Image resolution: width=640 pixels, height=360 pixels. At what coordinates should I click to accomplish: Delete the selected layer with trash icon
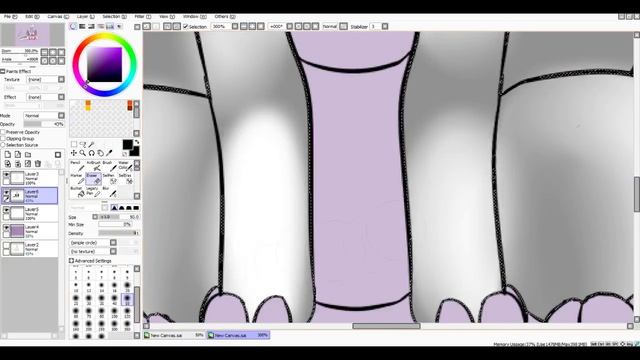click(38, 164)
